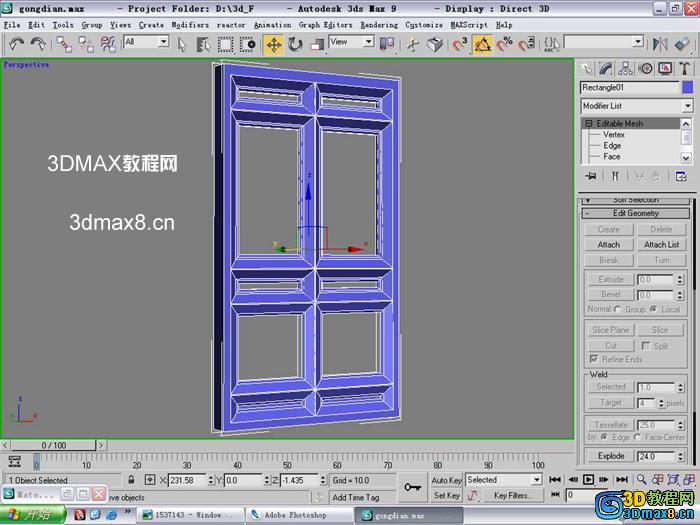Viewport: 700px width, 525px height.
Task: Toggle Window/Crossing selection icon
Action: coord(247,44)
